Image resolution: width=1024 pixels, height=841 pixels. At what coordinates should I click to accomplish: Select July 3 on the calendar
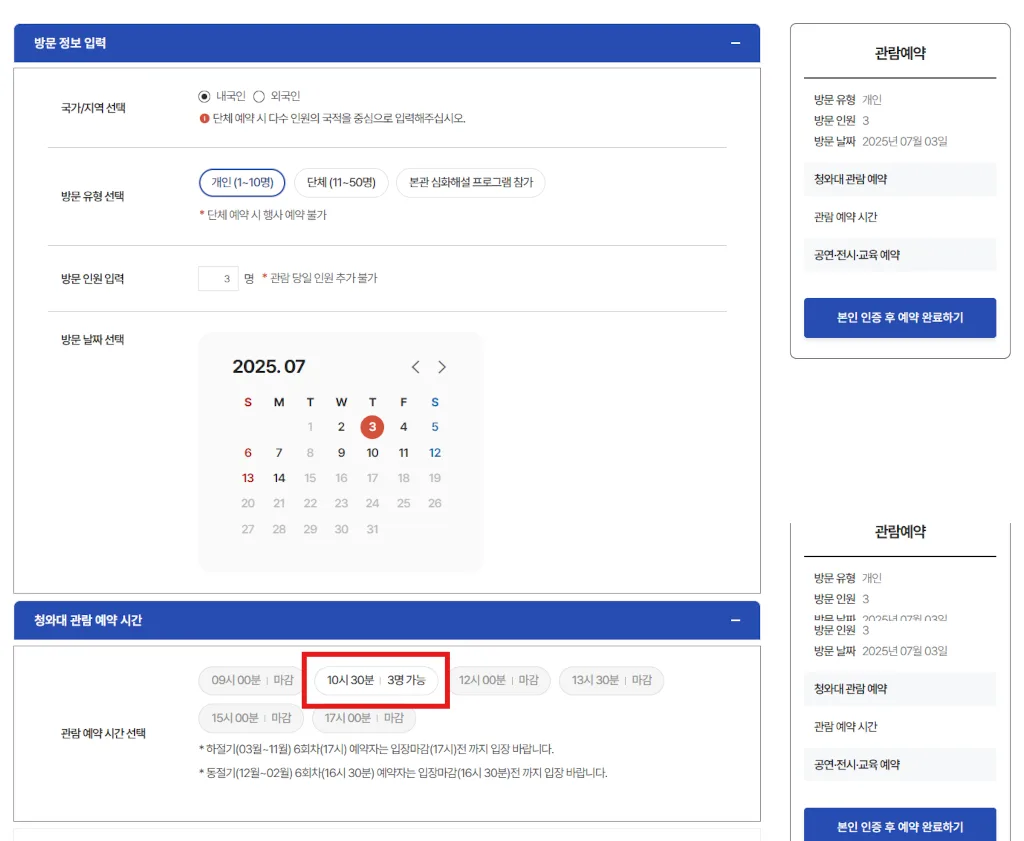[372, 427]
